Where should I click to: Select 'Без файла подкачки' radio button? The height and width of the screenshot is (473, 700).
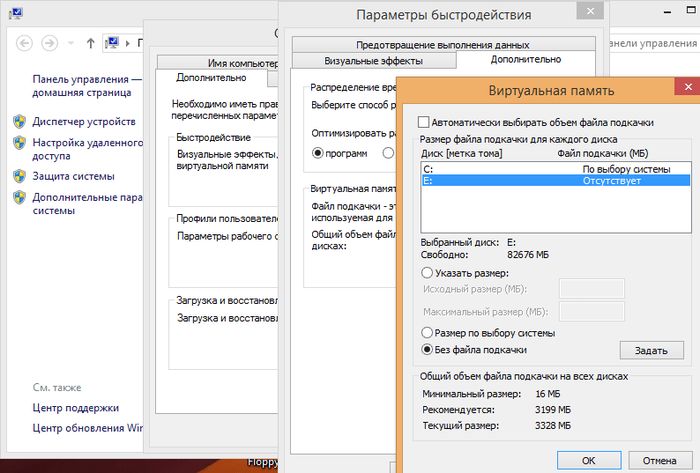coord(428,349)
